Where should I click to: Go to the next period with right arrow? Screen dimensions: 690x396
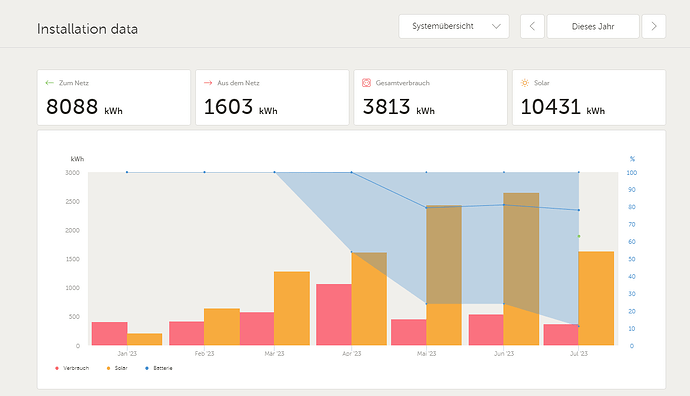653,26
